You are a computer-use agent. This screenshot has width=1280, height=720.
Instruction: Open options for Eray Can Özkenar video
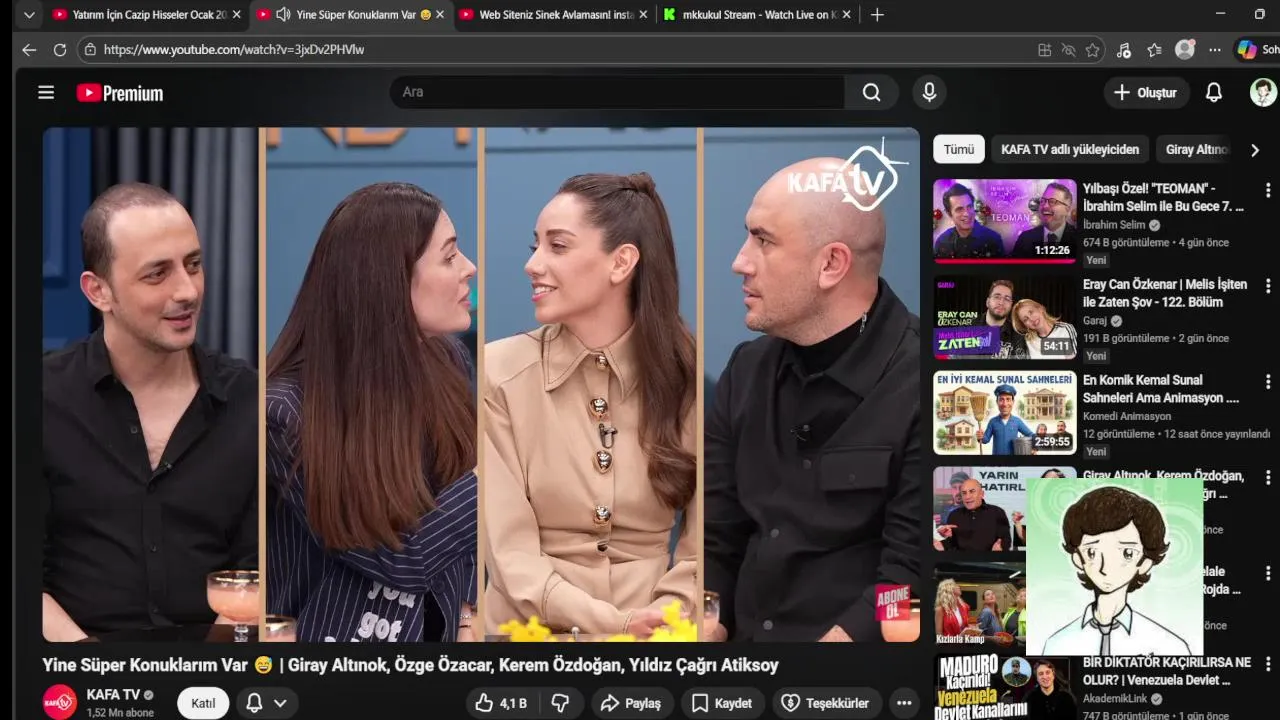pyautogui.click(x=1268, y=286)
